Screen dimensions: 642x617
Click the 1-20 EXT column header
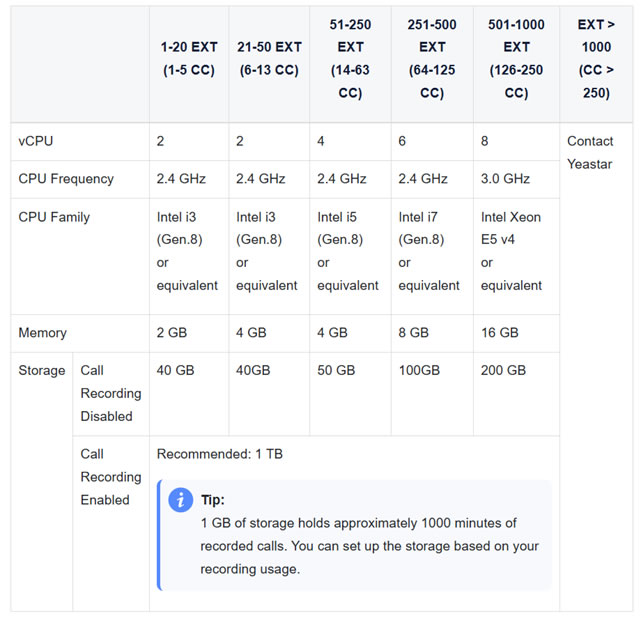(x=189, y=59)
